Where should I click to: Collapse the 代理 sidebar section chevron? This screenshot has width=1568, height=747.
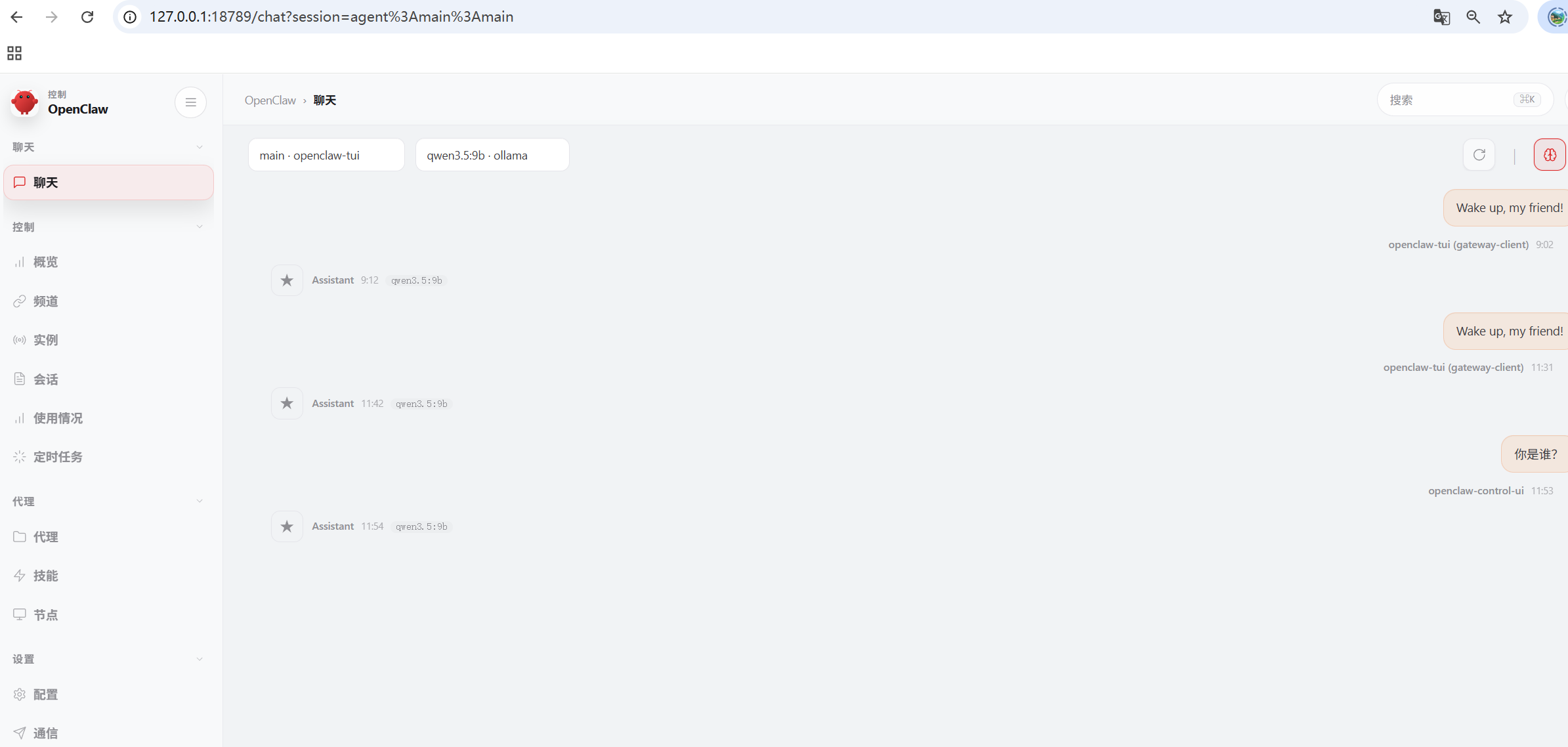200,502
